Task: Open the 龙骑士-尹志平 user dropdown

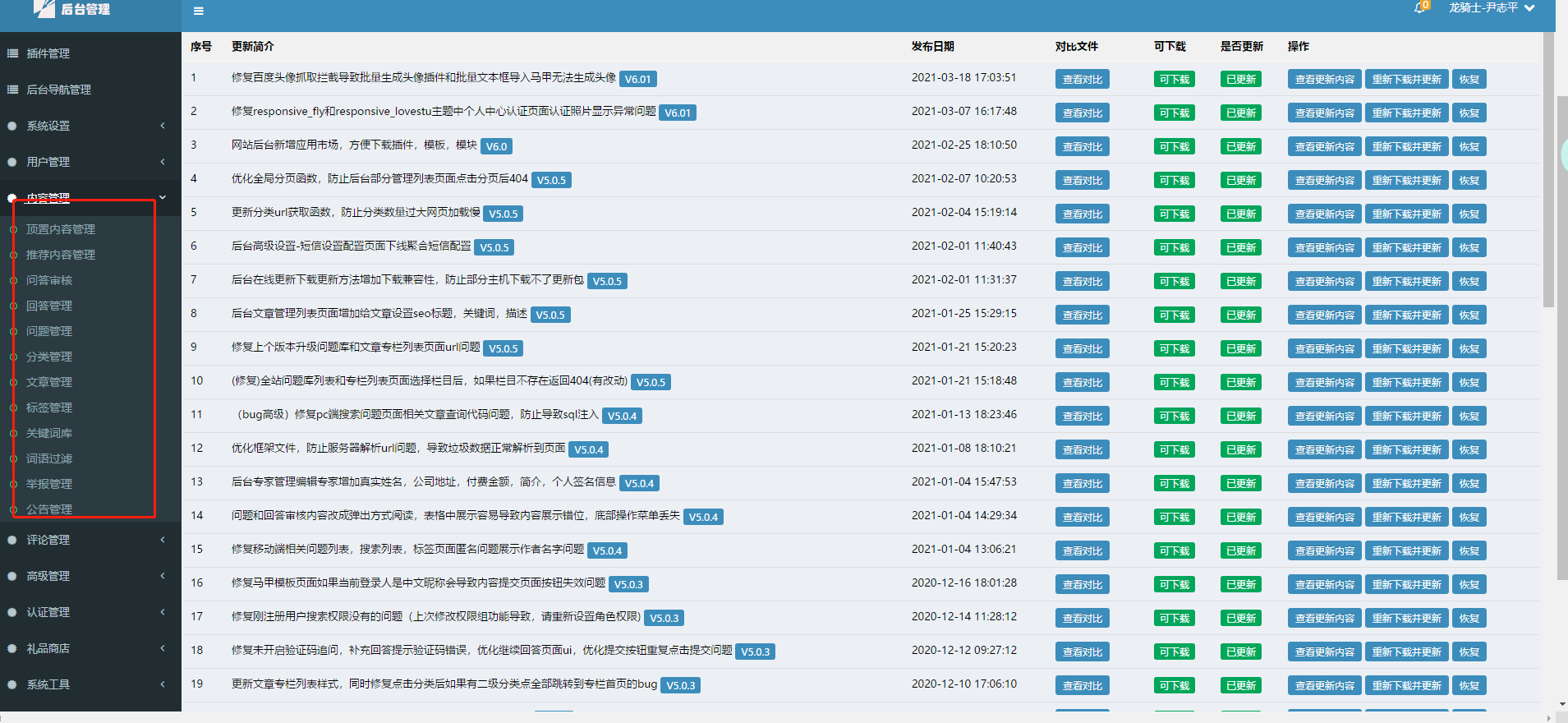Action: click(1491, 8)
